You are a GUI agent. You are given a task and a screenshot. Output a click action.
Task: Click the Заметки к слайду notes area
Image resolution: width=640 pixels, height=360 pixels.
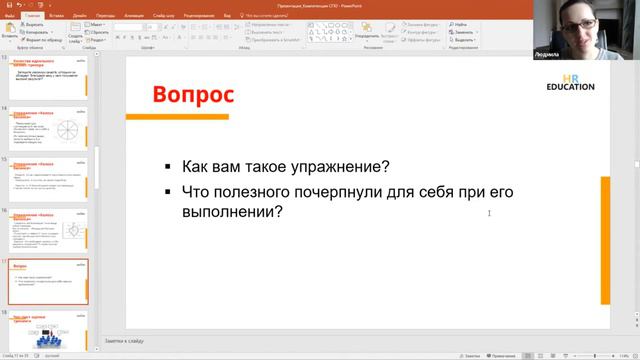(x=124, y=341)
